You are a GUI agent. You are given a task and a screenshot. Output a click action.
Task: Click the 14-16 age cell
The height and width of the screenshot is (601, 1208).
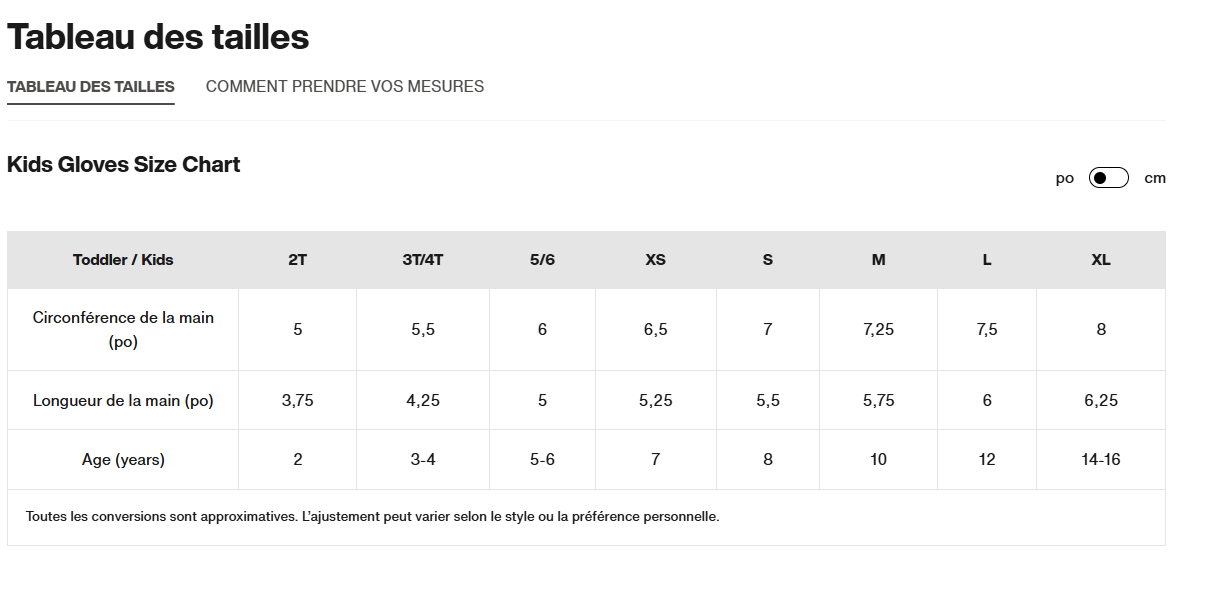1101,460
